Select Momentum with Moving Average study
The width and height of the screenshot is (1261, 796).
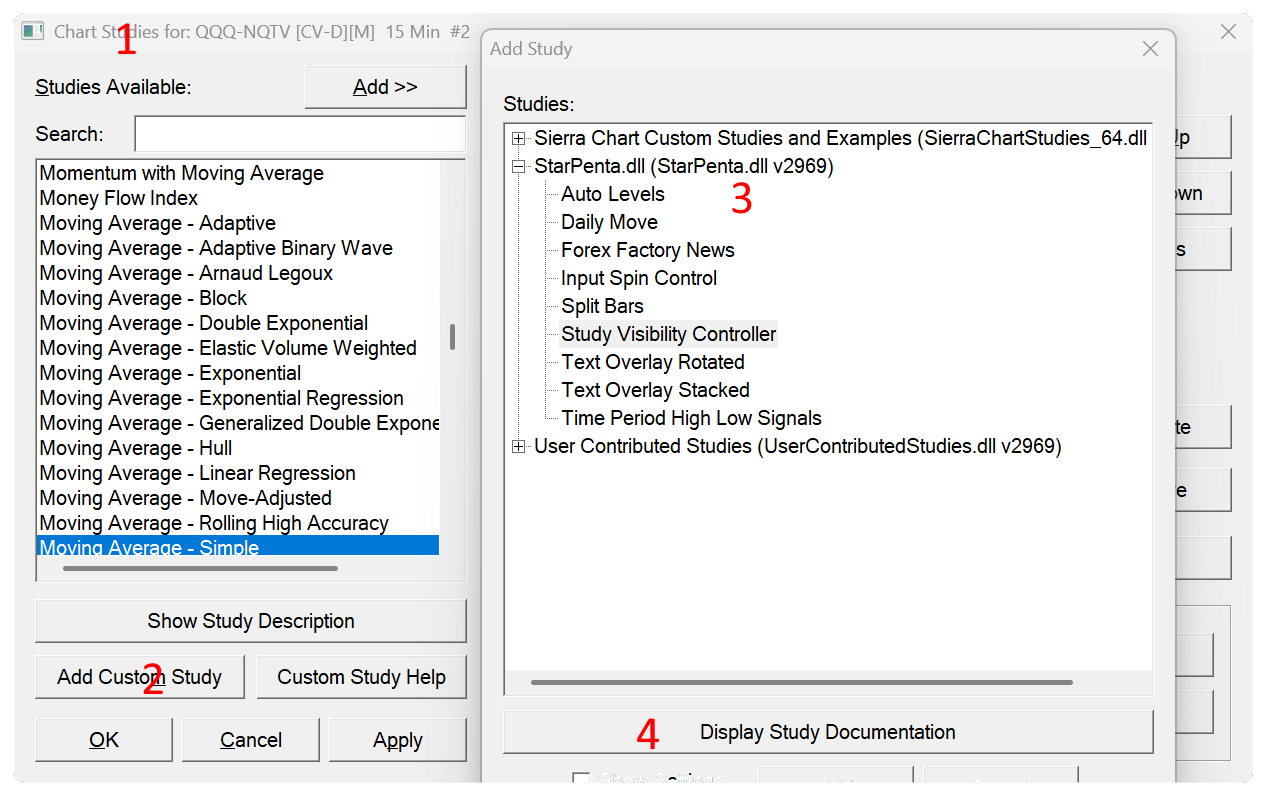[x=182, y=173]
